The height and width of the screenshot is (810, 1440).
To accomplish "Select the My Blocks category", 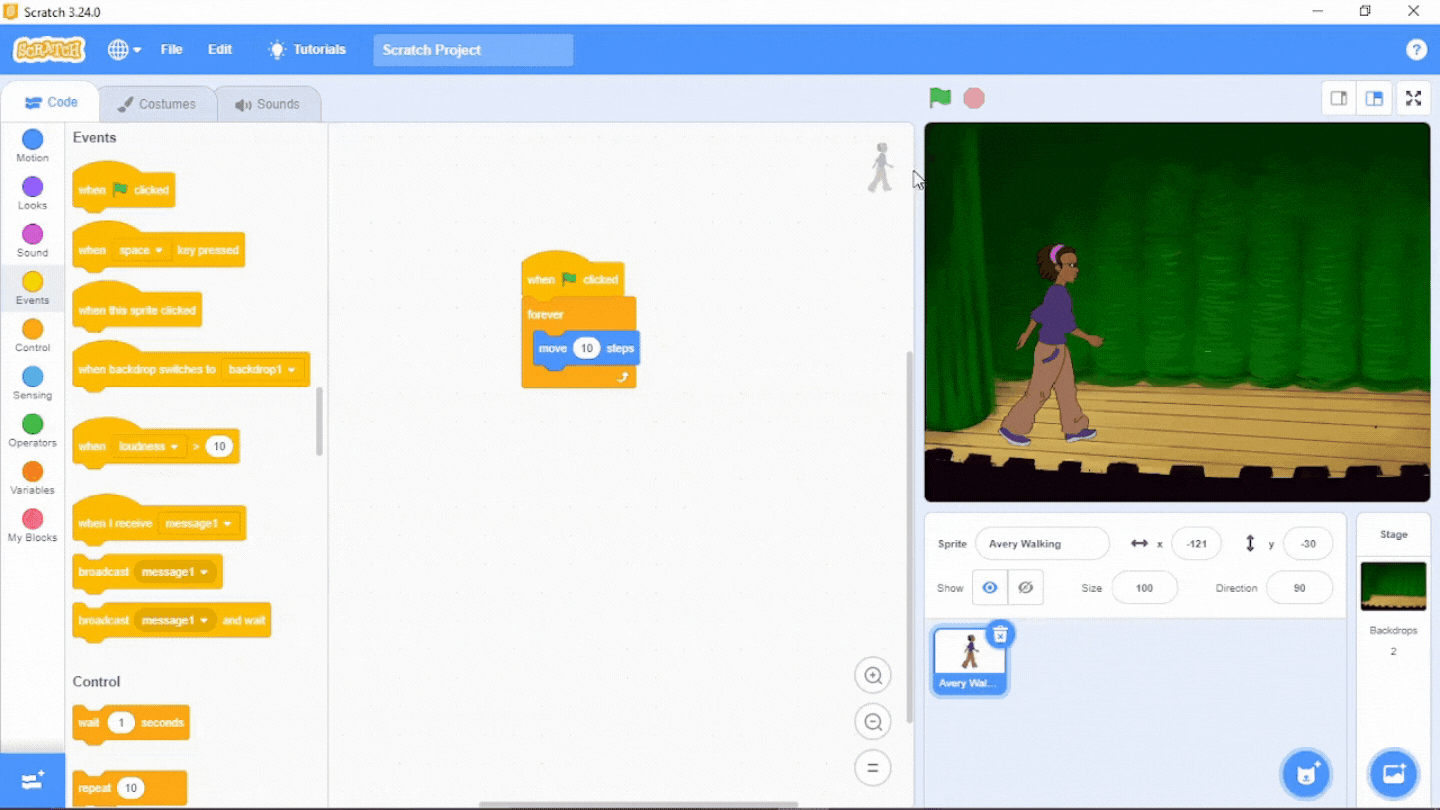I will pos(33,525).
